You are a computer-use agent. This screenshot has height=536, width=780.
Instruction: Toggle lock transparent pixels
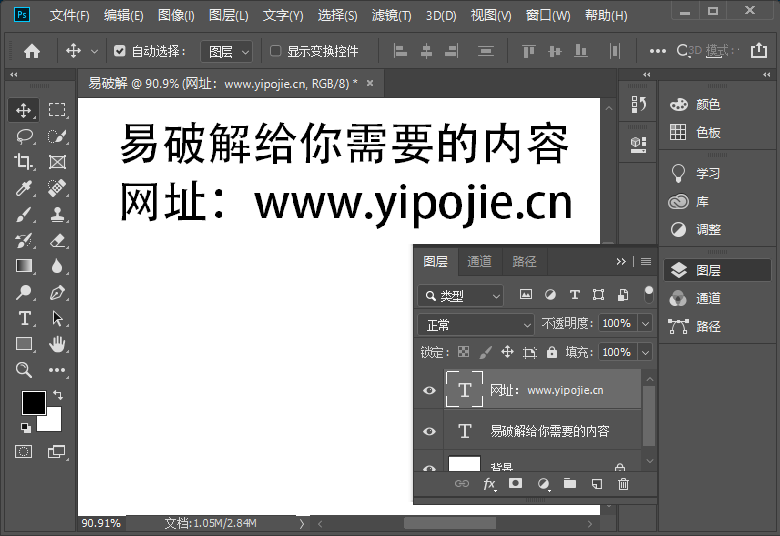(x=463, y=352)
